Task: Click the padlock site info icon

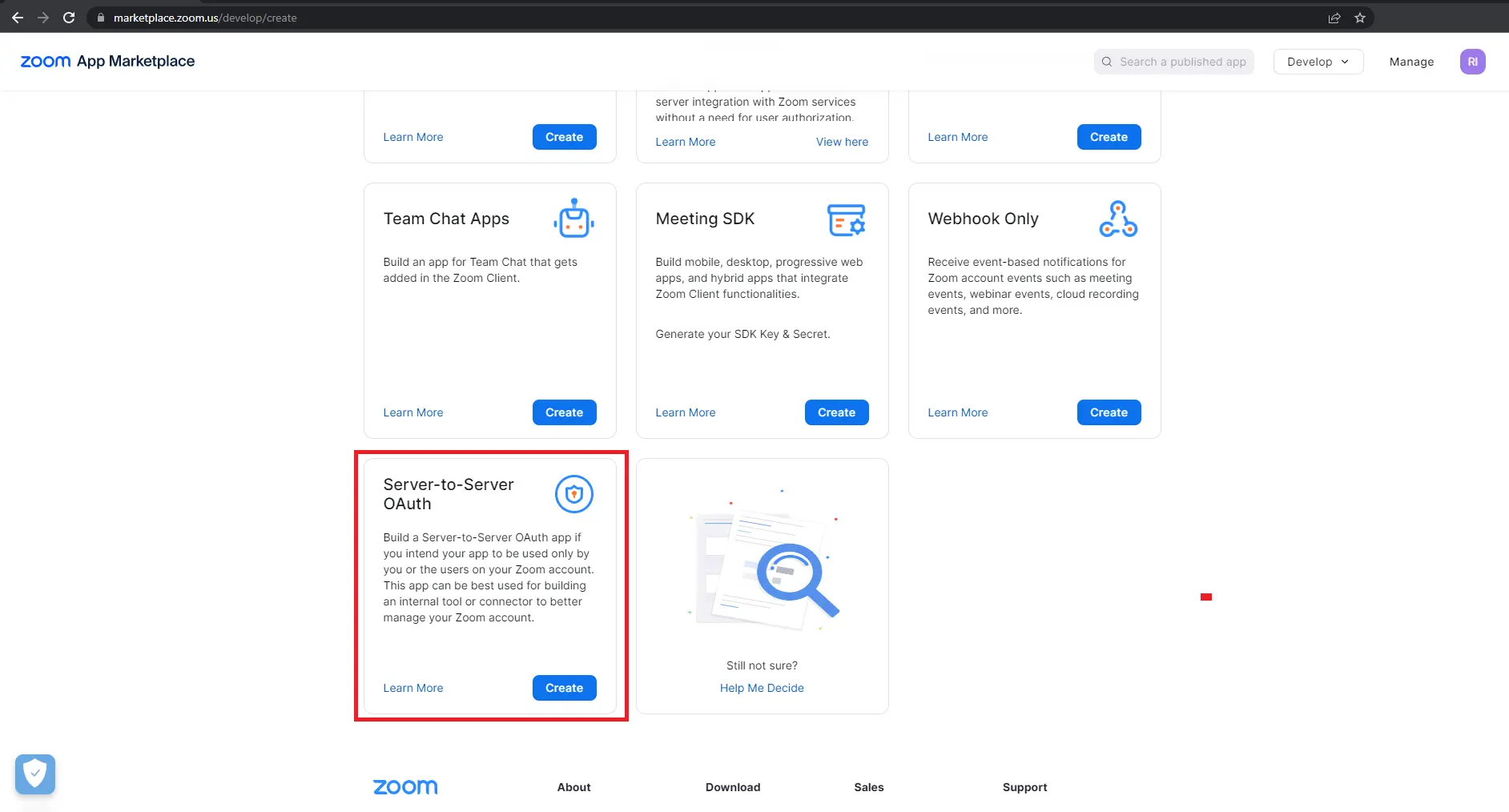Action: coord(101,18)
